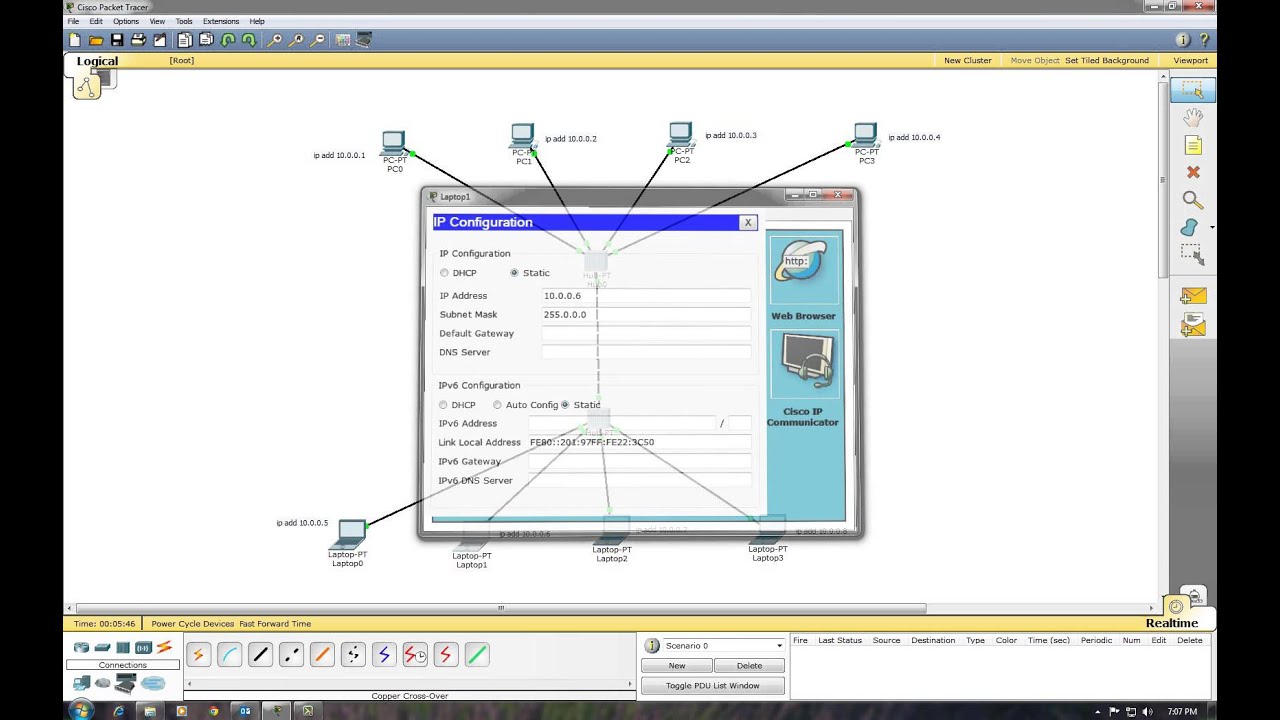
Task: Select the Resize Shape tool
Action: click(1192, 254)
